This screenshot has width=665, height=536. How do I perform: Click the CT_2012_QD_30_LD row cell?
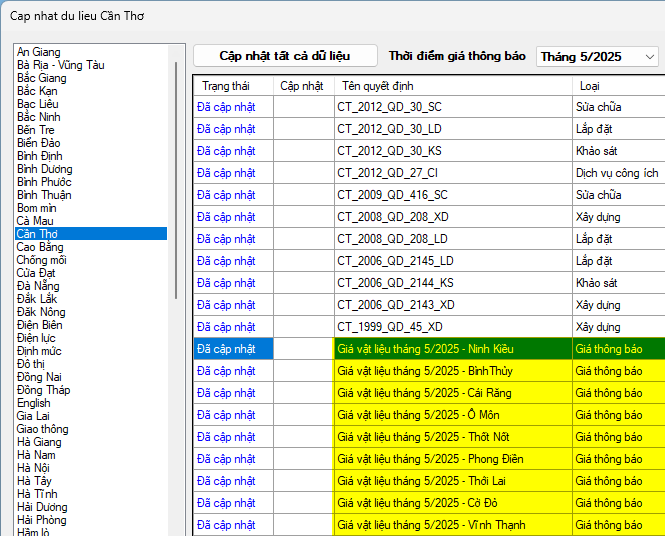click(453, 129)
